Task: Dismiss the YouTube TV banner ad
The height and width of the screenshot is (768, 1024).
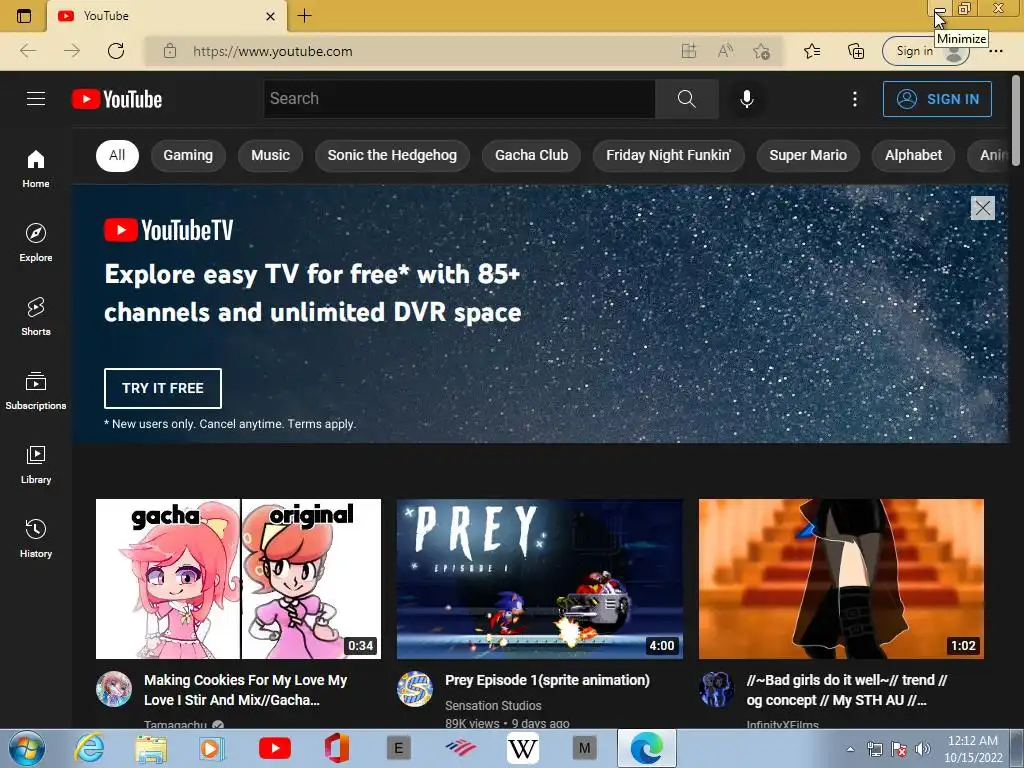Action: point(982,208)
